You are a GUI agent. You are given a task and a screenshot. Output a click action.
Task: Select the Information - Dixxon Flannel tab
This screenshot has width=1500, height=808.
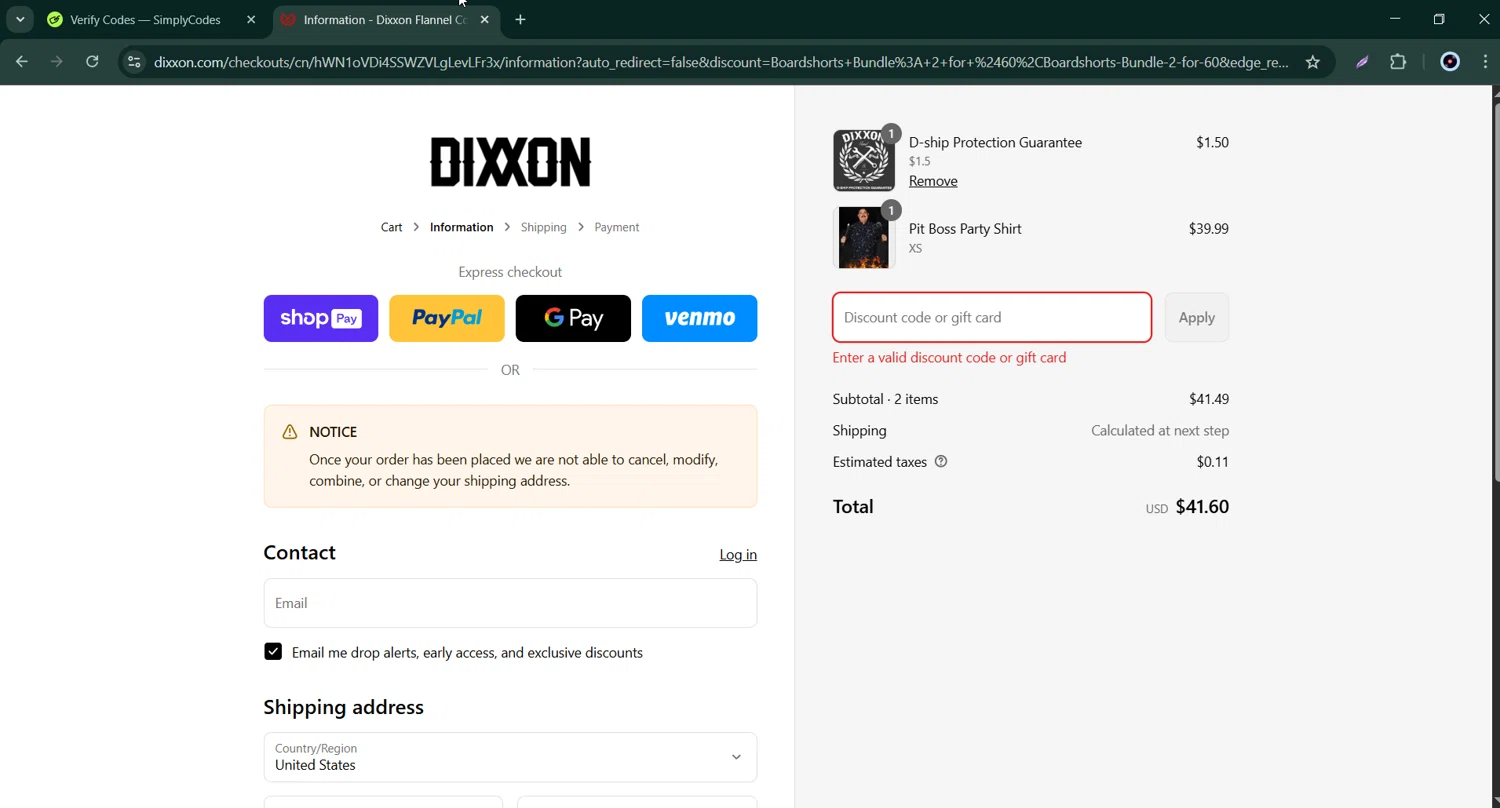[385, 20]
